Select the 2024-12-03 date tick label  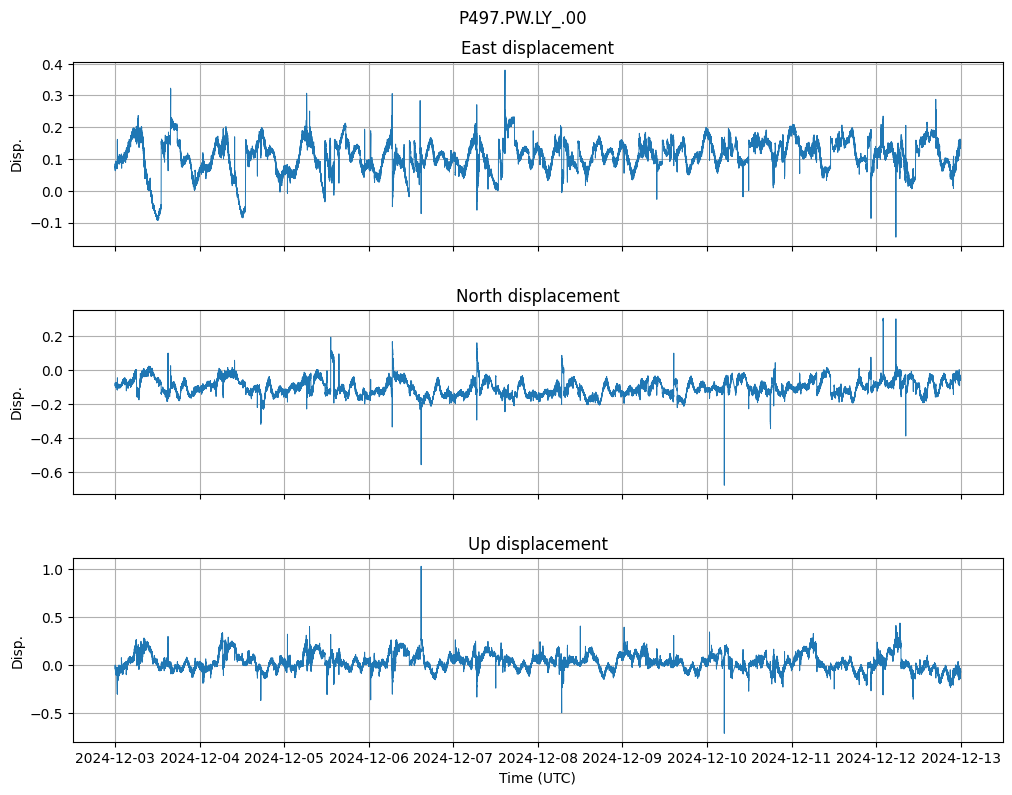point(115,759)
